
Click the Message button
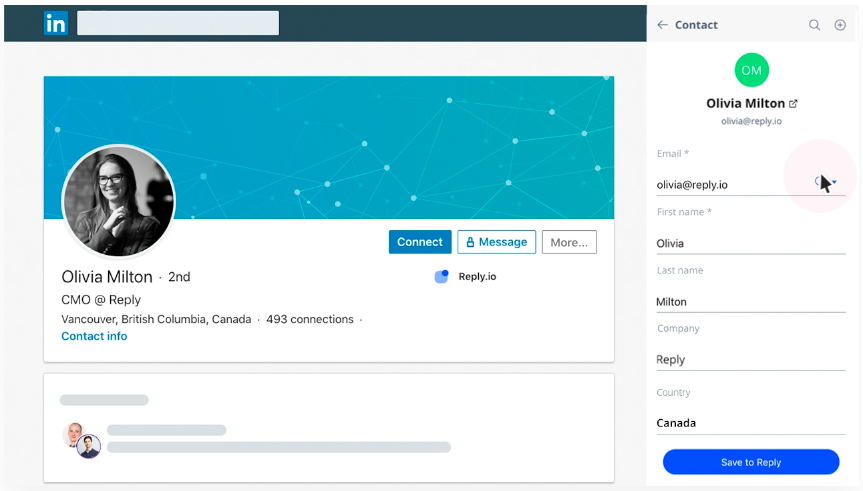pyautogui.click(x=496, y=242)
